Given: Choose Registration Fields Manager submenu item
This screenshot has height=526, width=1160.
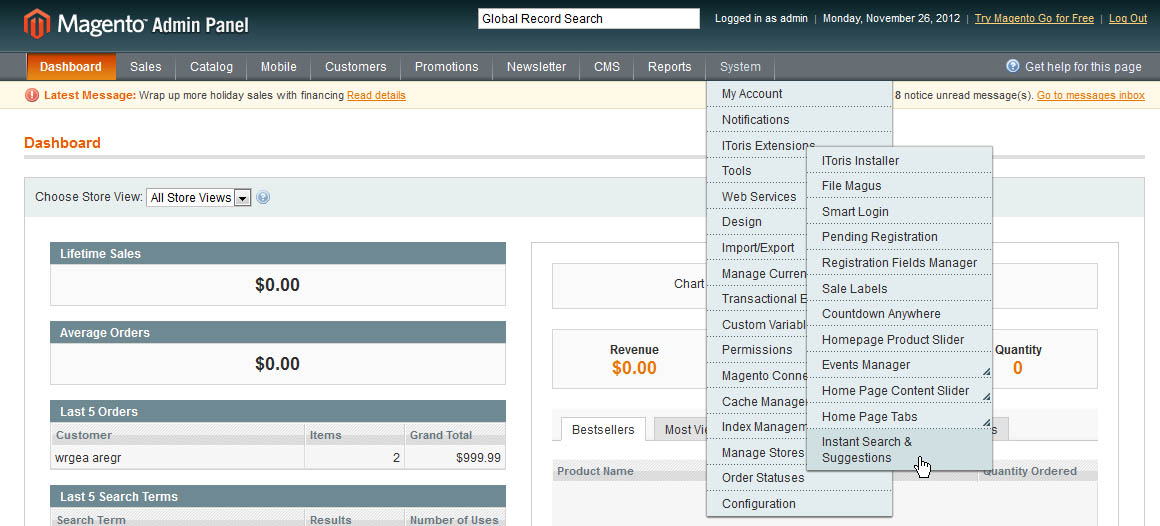Looking at the screenshot, I should (x=899, y=263).
